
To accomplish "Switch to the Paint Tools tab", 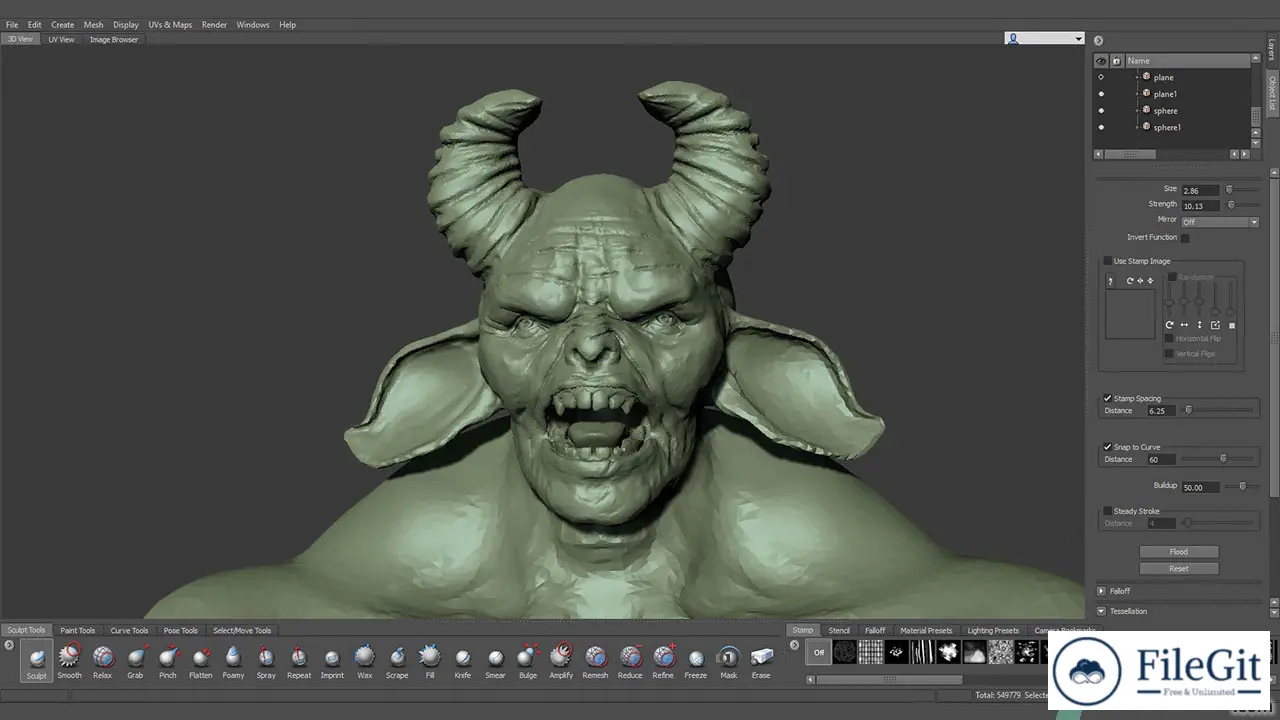I will pyautogui.click(x=77, y=630).
